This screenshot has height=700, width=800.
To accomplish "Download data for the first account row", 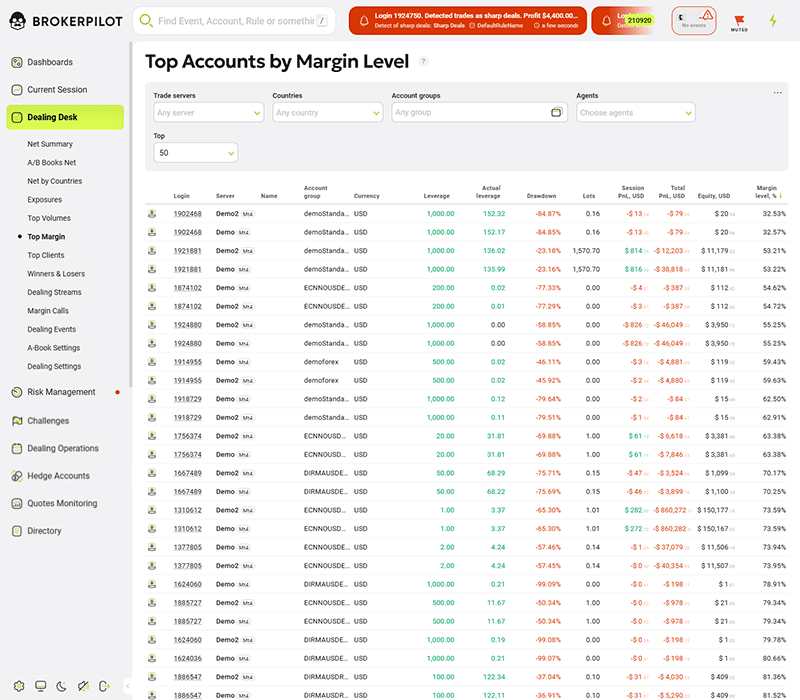I will (x=152, y=212).
